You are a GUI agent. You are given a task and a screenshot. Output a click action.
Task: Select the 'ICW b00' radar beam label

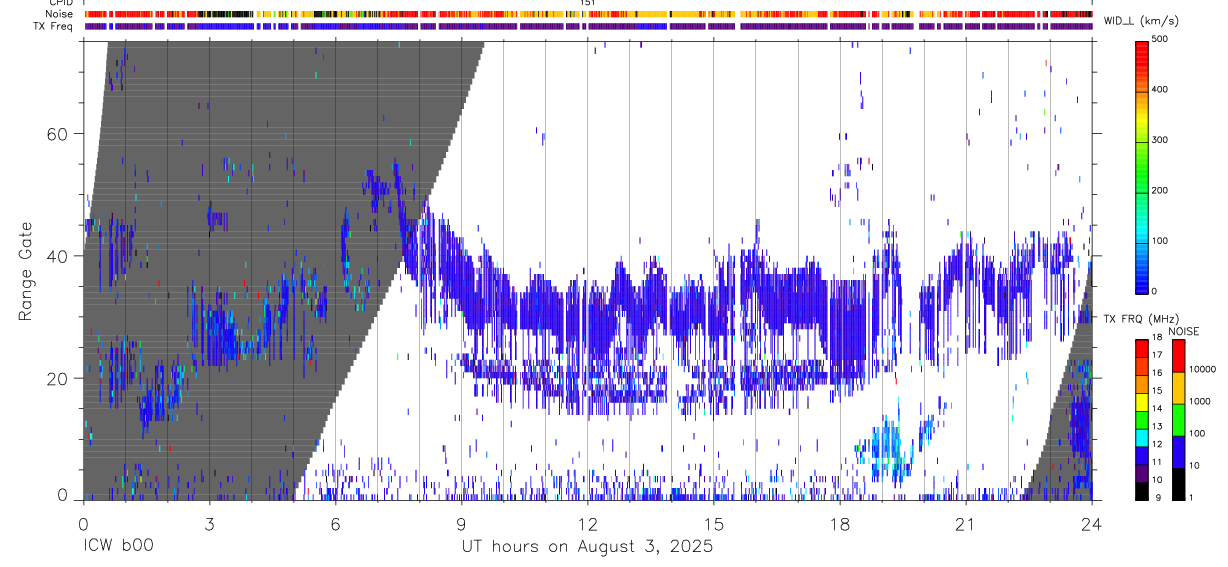coord(118,547)
